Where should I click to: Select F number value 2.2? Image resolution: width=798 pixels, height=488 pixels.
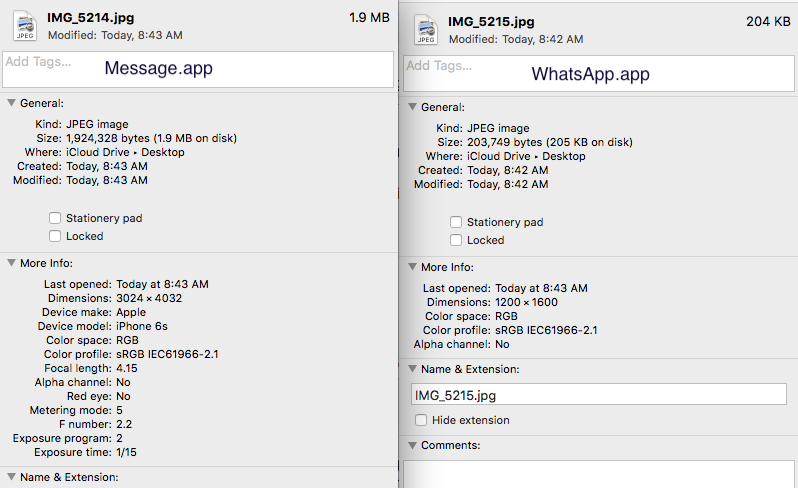coord(124,424)
